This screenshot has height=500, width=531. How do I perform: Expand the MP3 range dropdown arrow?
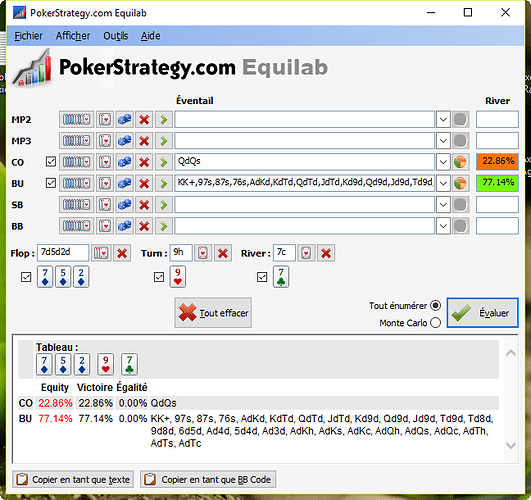coord(443,141)
